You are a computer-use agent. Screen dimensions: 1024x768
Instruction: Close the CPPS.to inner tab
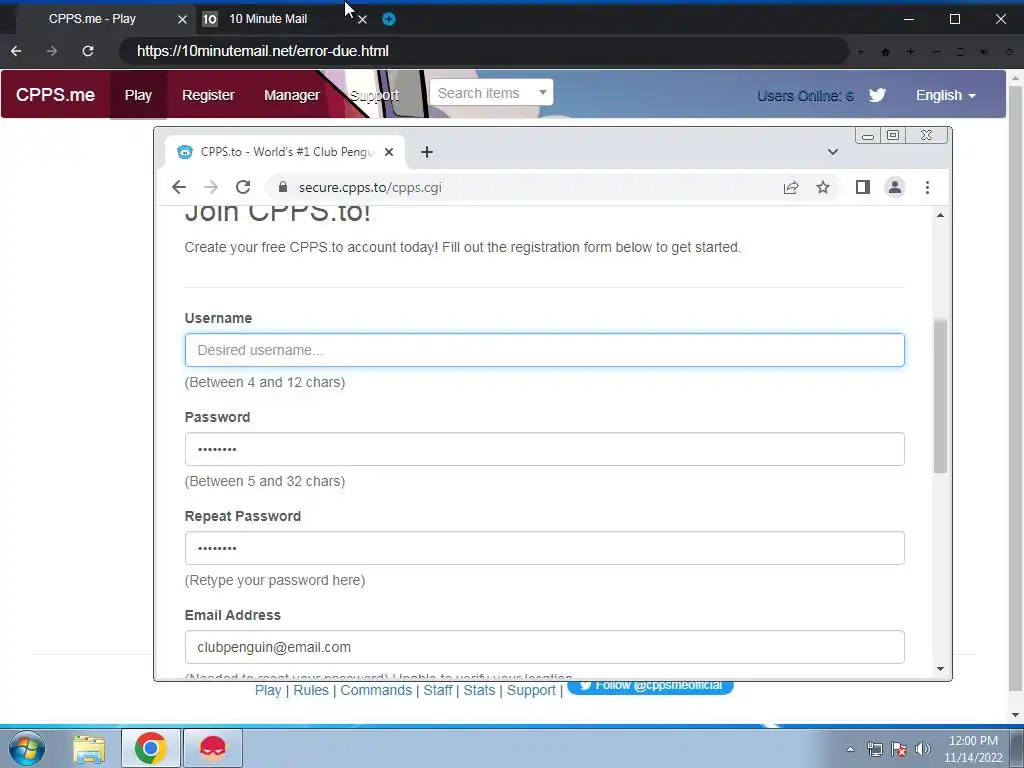tap(389, 152)
